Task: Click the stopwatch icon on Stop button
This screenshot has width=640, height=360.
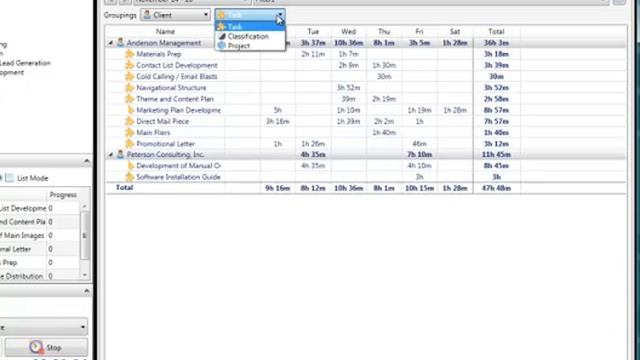Action: (x=36, y=347)
